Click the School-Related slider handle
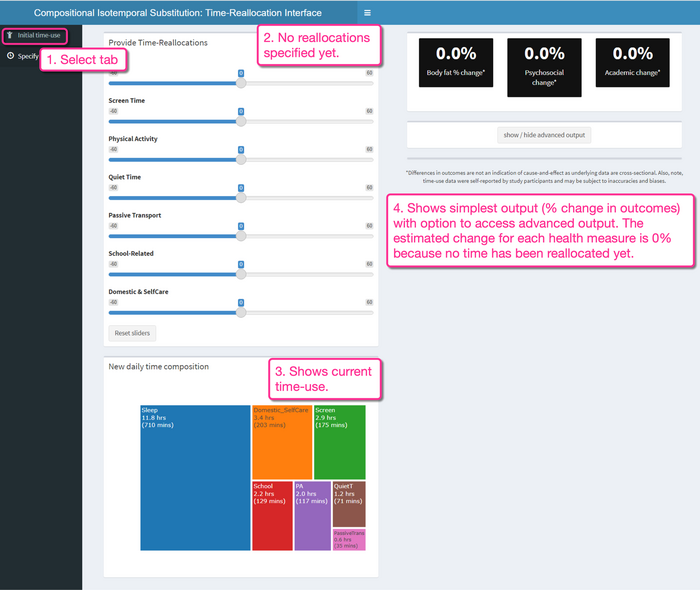Screen dimensions: 700x590 click(241, 274)
